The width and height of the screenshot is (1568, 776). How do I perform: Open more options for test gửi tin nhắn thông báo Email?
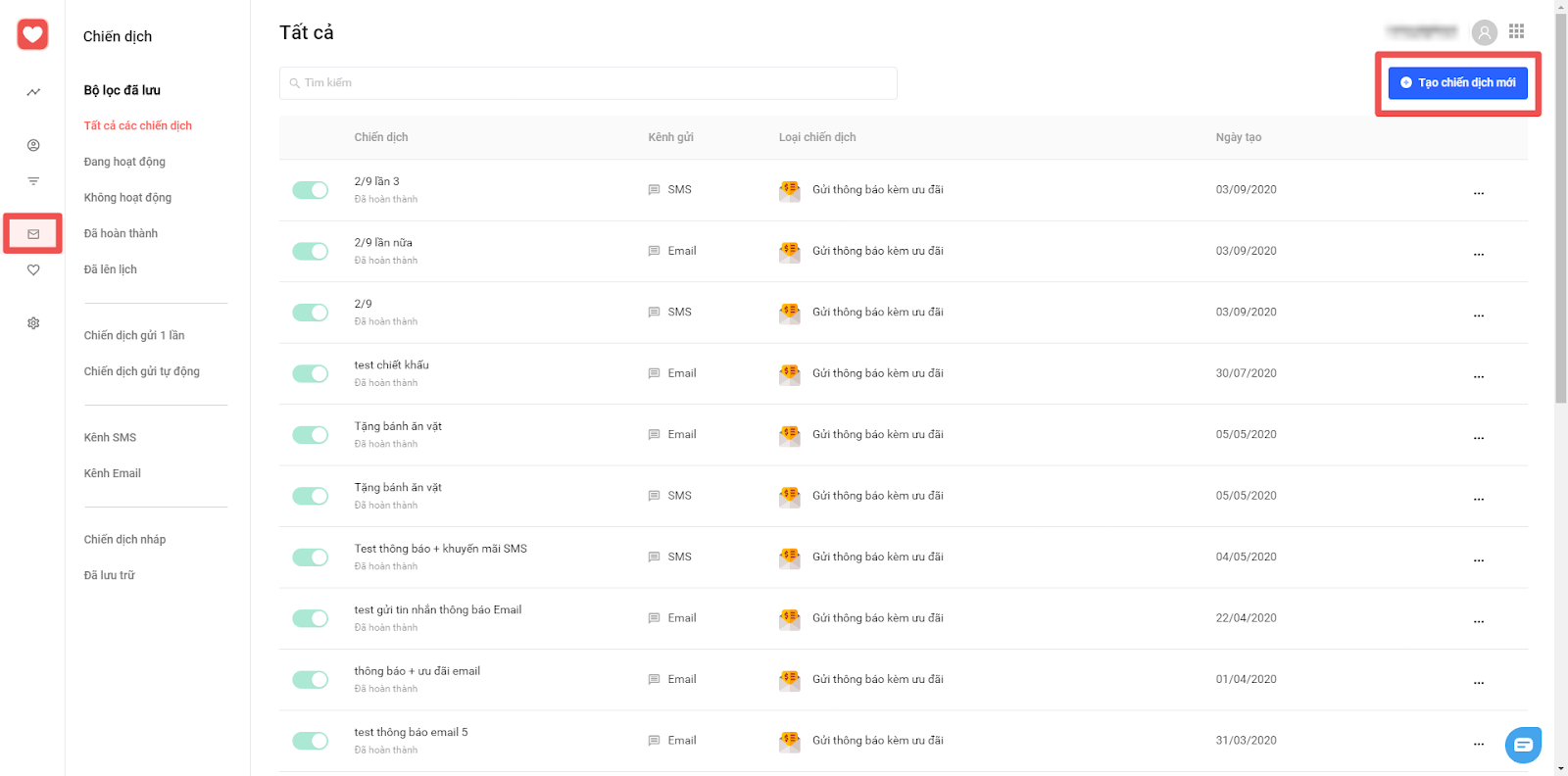pyautogui.click(x=1479, y=622)
